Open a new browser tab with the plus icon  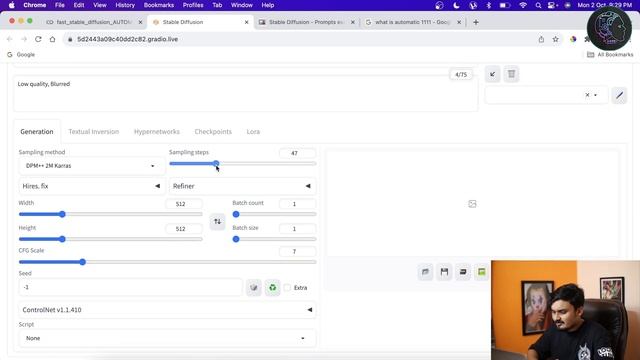pos(476,22)
